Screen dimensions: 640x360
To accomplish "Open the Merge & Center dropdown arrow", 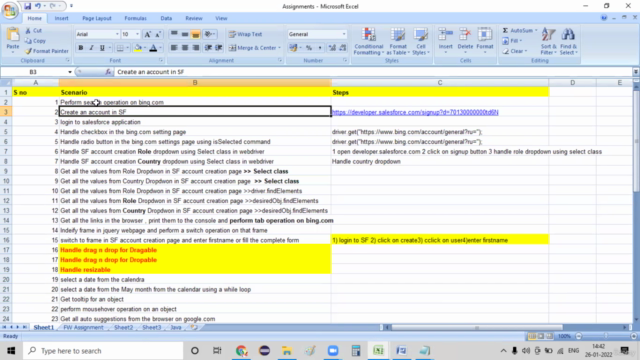I will (280, 48).
